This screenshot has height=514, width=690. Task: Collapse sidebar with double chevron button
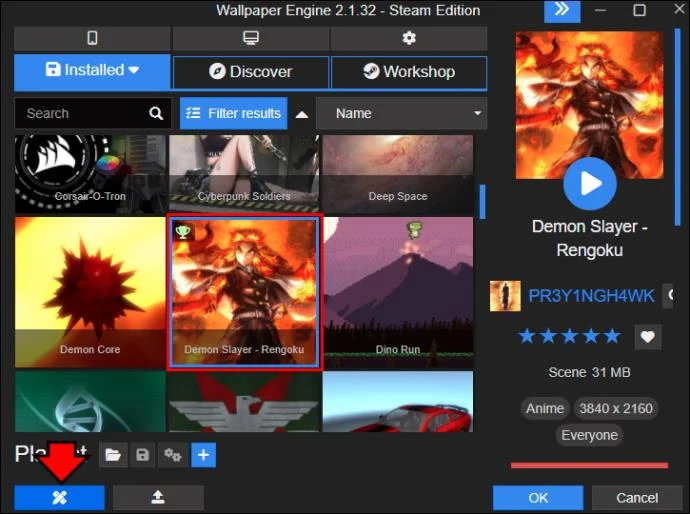[562, 10]
